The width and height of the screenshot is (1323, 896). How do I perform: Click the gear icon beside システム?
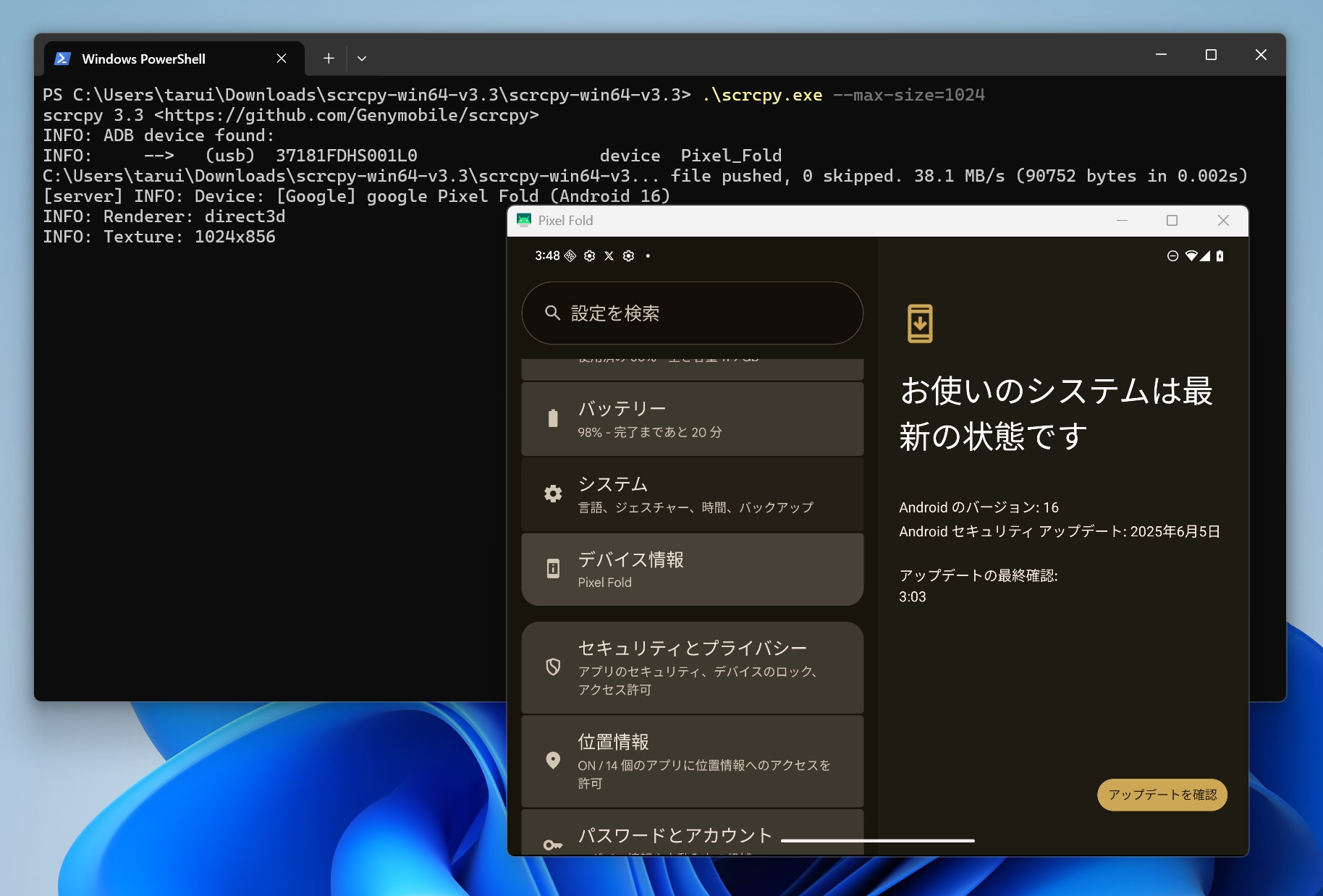[x=553, y=493]
